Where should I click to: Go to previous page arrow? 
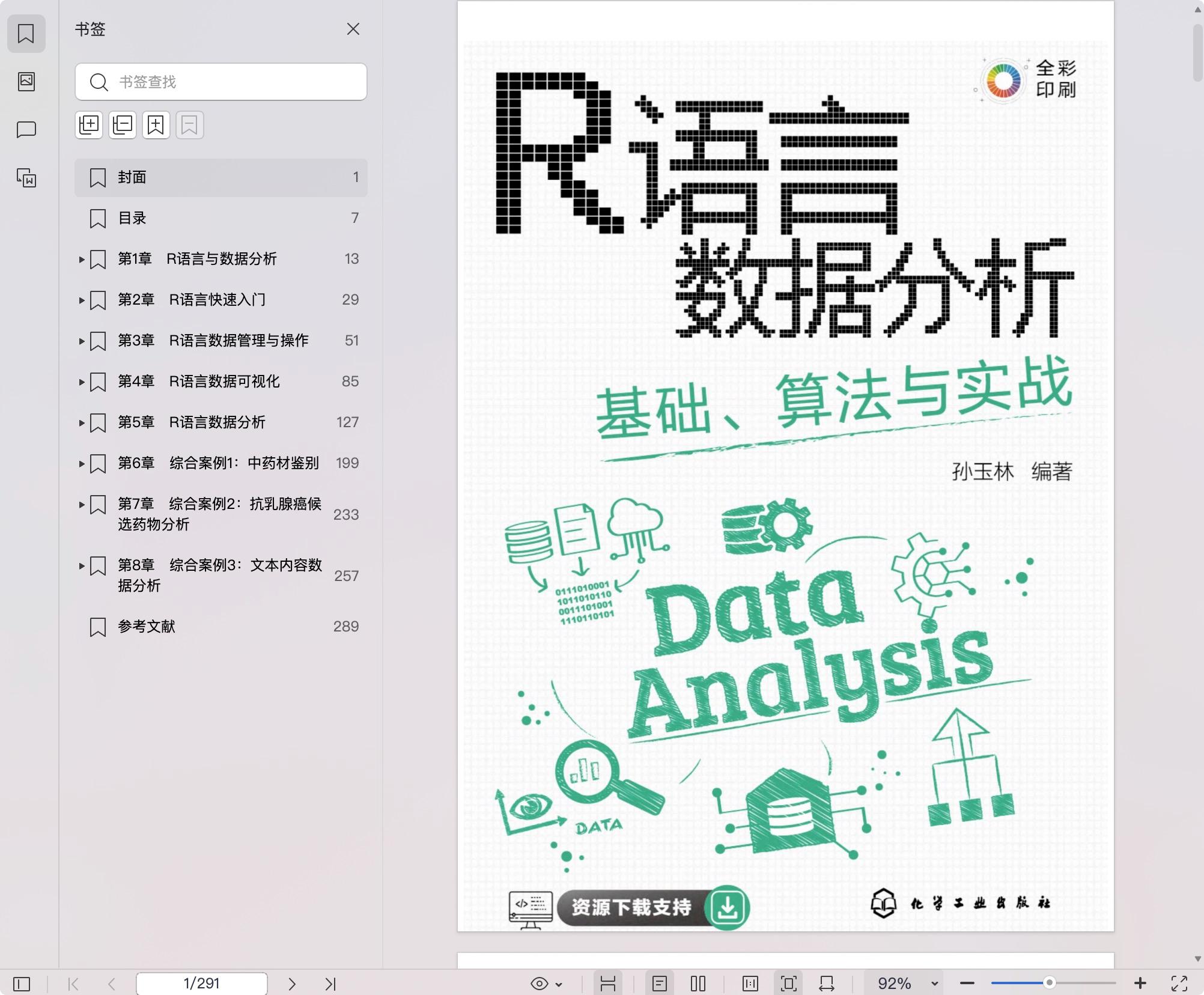112,984
